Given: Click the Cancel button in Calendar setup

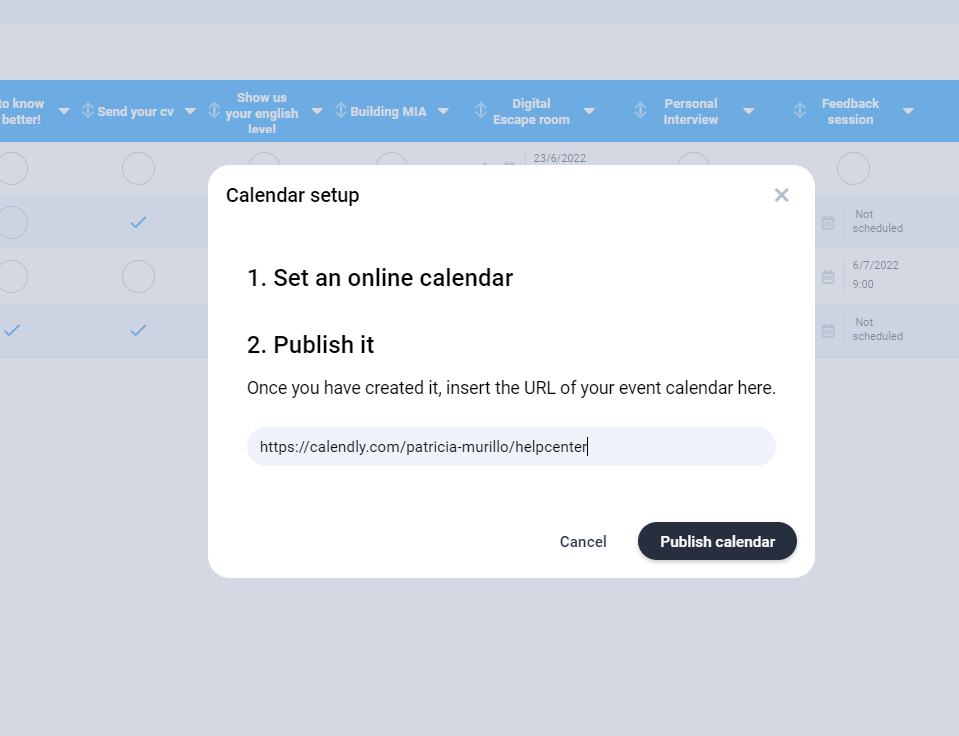Looking at the screenshot, I should coord(583,542).
